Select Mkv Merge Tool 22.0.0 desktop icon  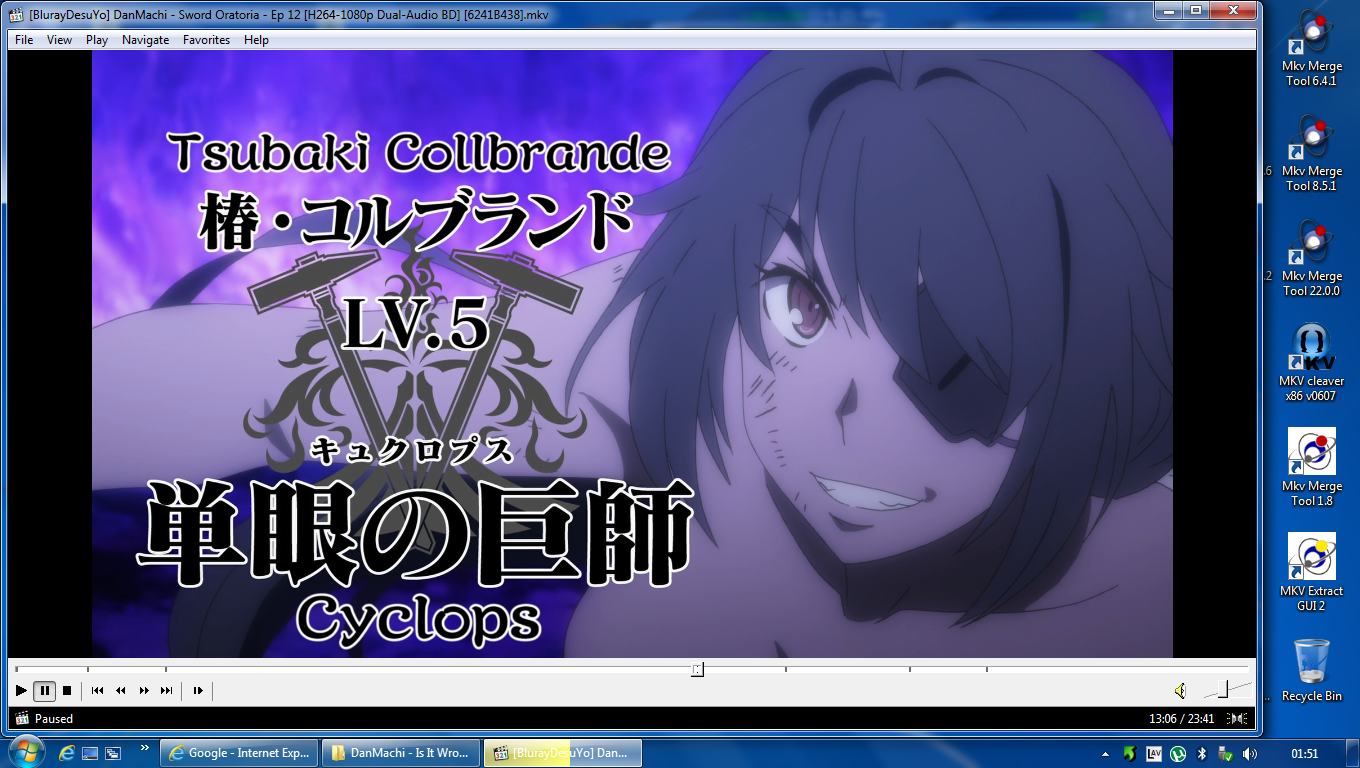point(1311,259)
